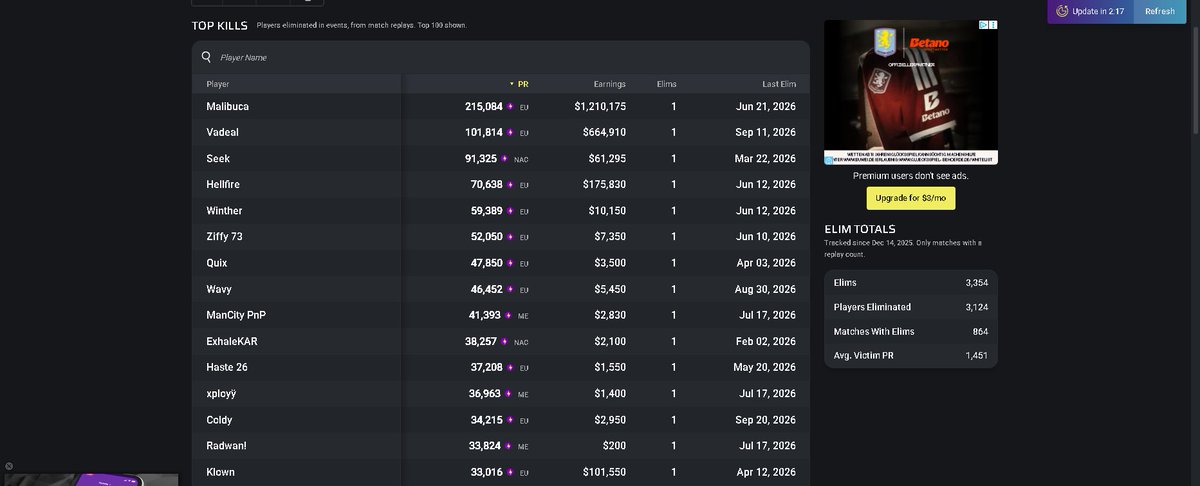
Task: Click the pink PR icon in Wavy's row
Action: 511,289
